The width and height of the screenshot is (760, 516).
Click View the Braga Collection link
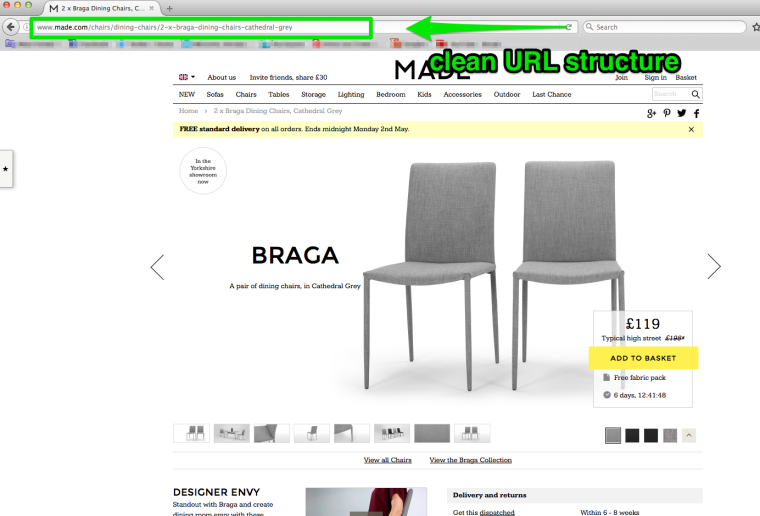pyautogui.click(x=470, y=460)
